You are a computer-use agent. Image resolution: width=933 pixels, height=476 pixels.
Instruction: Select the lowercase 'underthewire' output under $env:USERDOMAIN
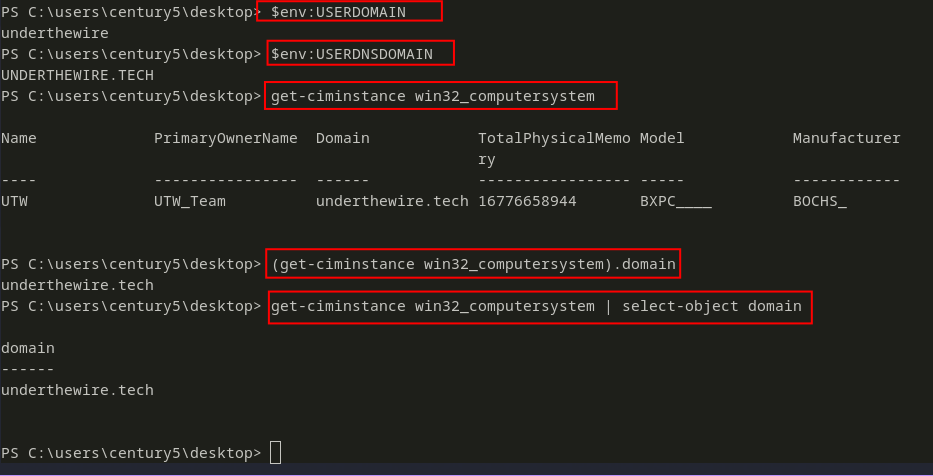[55, 33]
